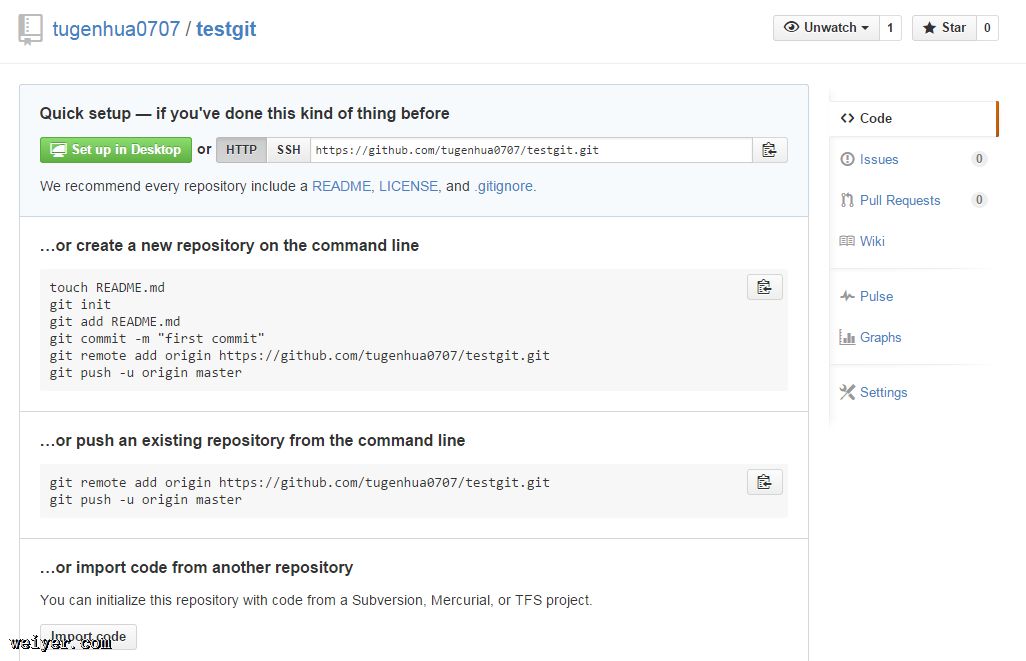Click the repository book icon by the title

(30, 29)
